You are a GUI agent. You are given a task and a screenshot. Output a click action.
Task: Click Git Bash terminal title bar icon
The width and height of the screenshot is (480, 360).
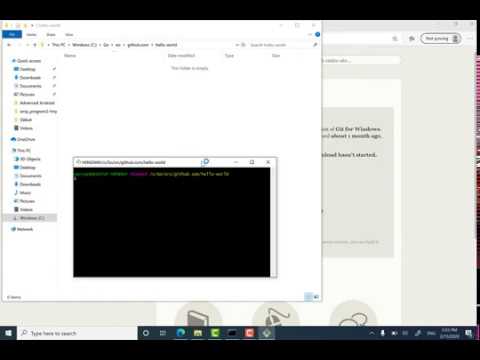pos(78,162)
